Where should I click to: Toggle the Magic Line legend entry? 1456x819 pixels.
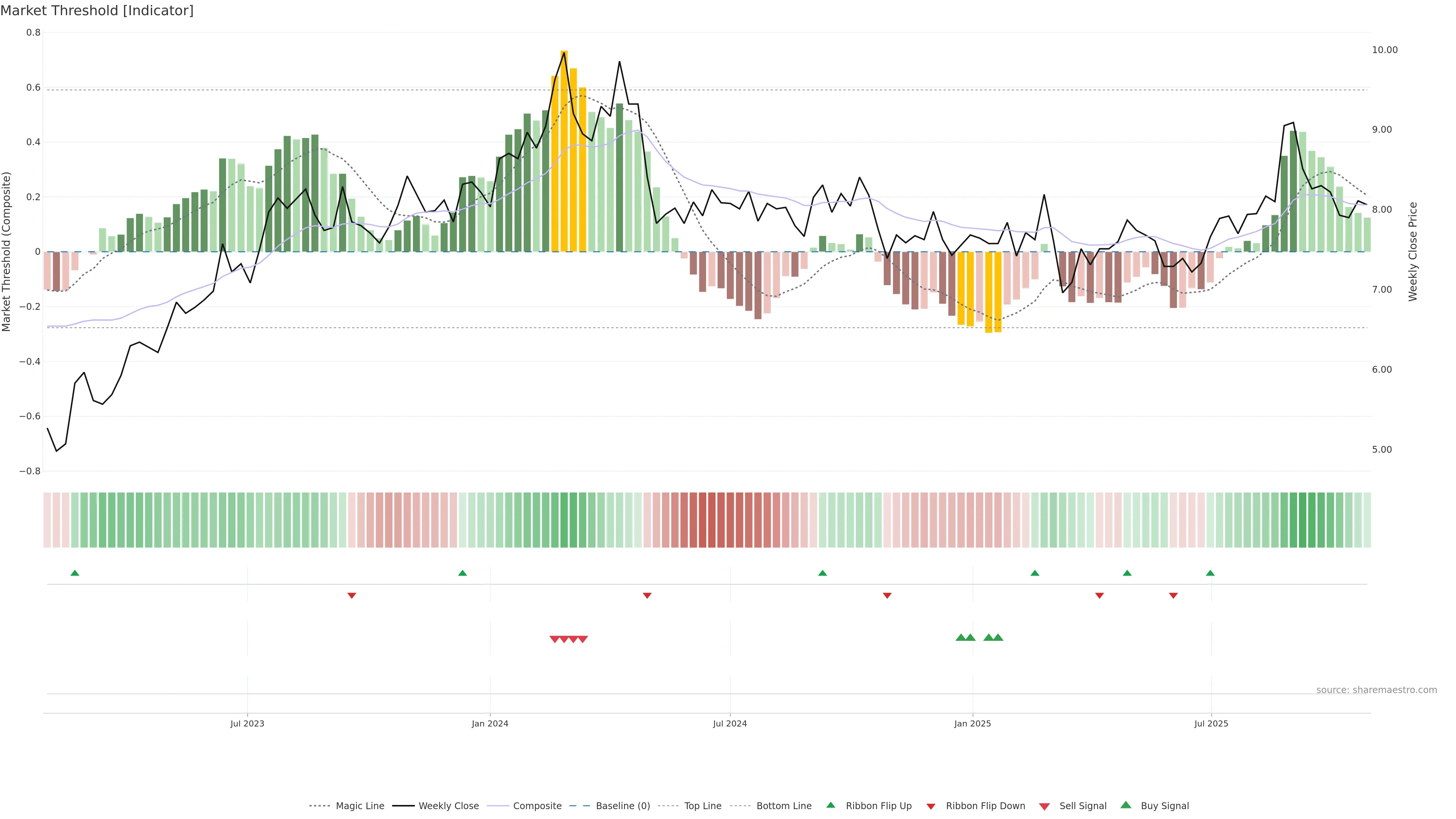pos(359,806)
